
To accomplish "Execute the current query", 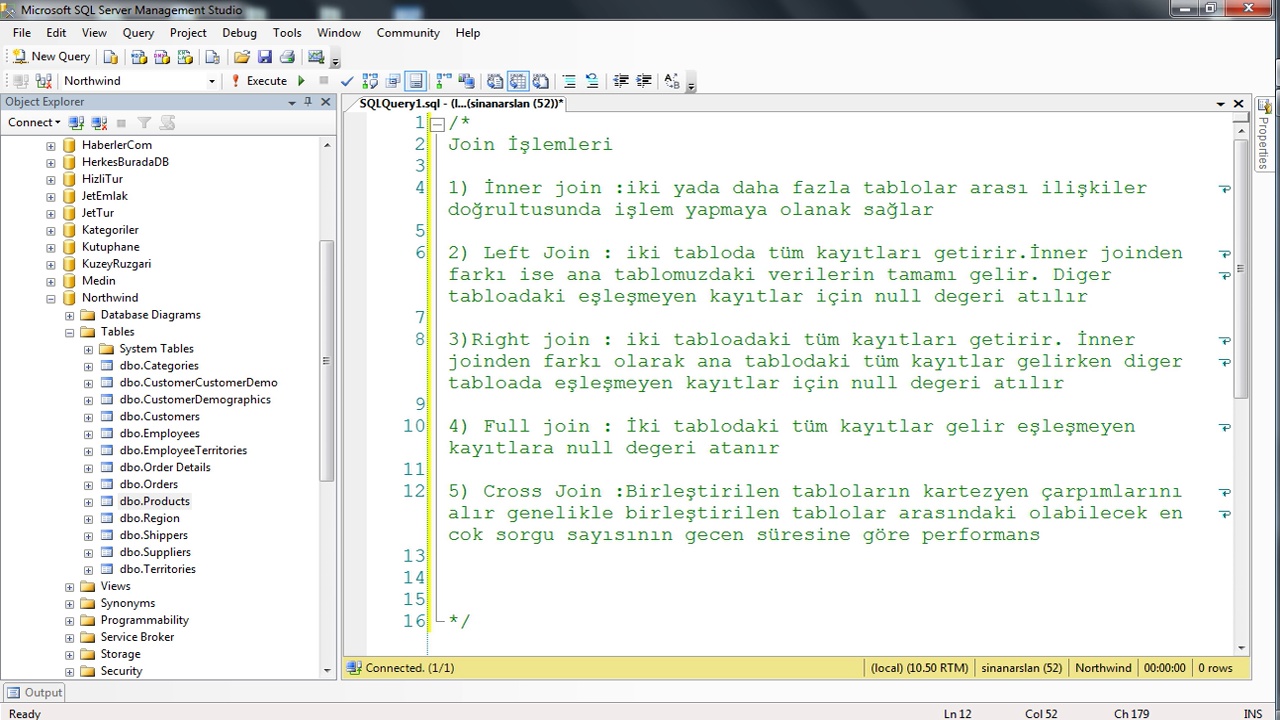I will click(259, 81).
